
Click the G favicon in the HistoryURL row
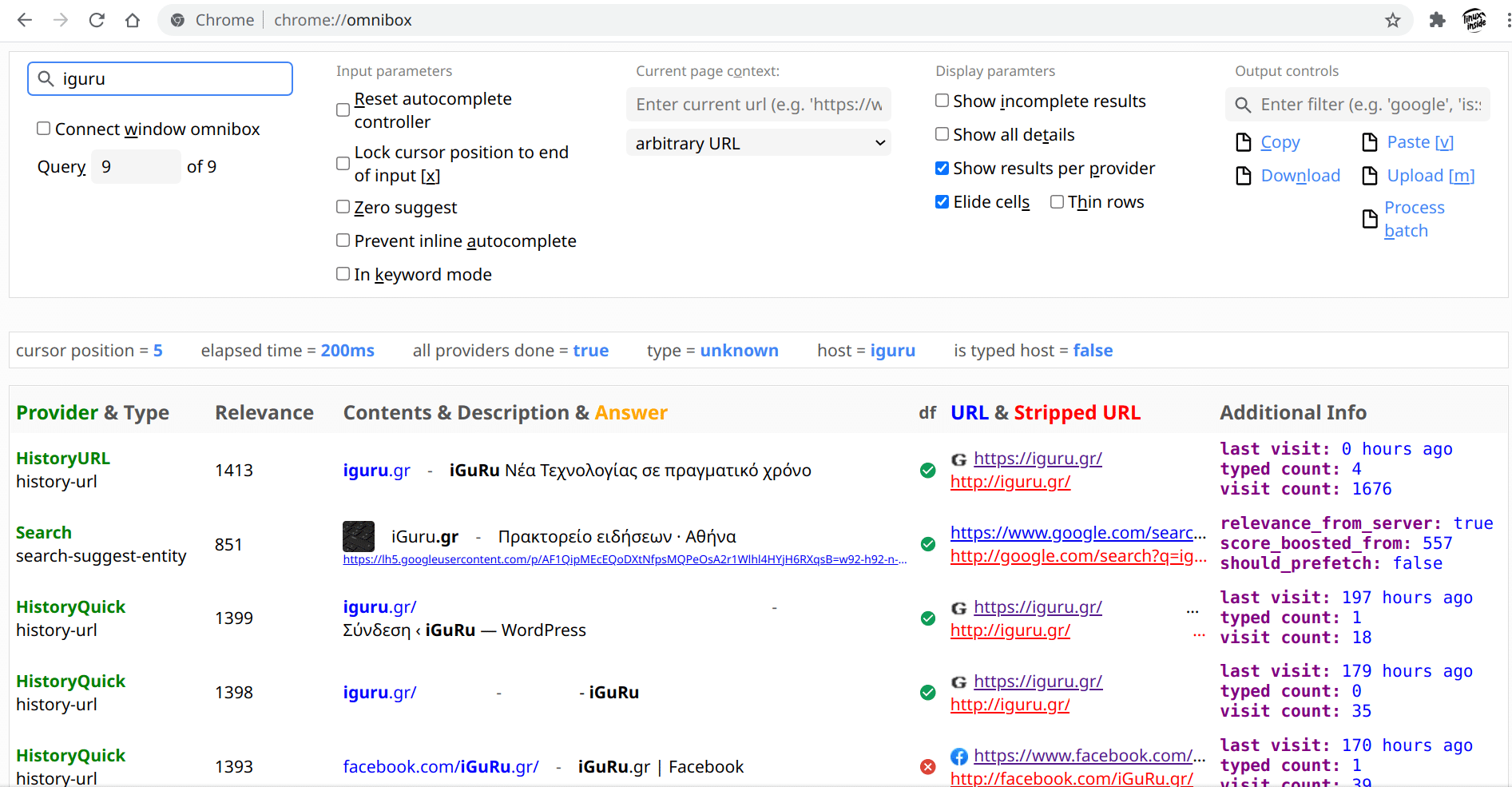click(x=959, y=459)
